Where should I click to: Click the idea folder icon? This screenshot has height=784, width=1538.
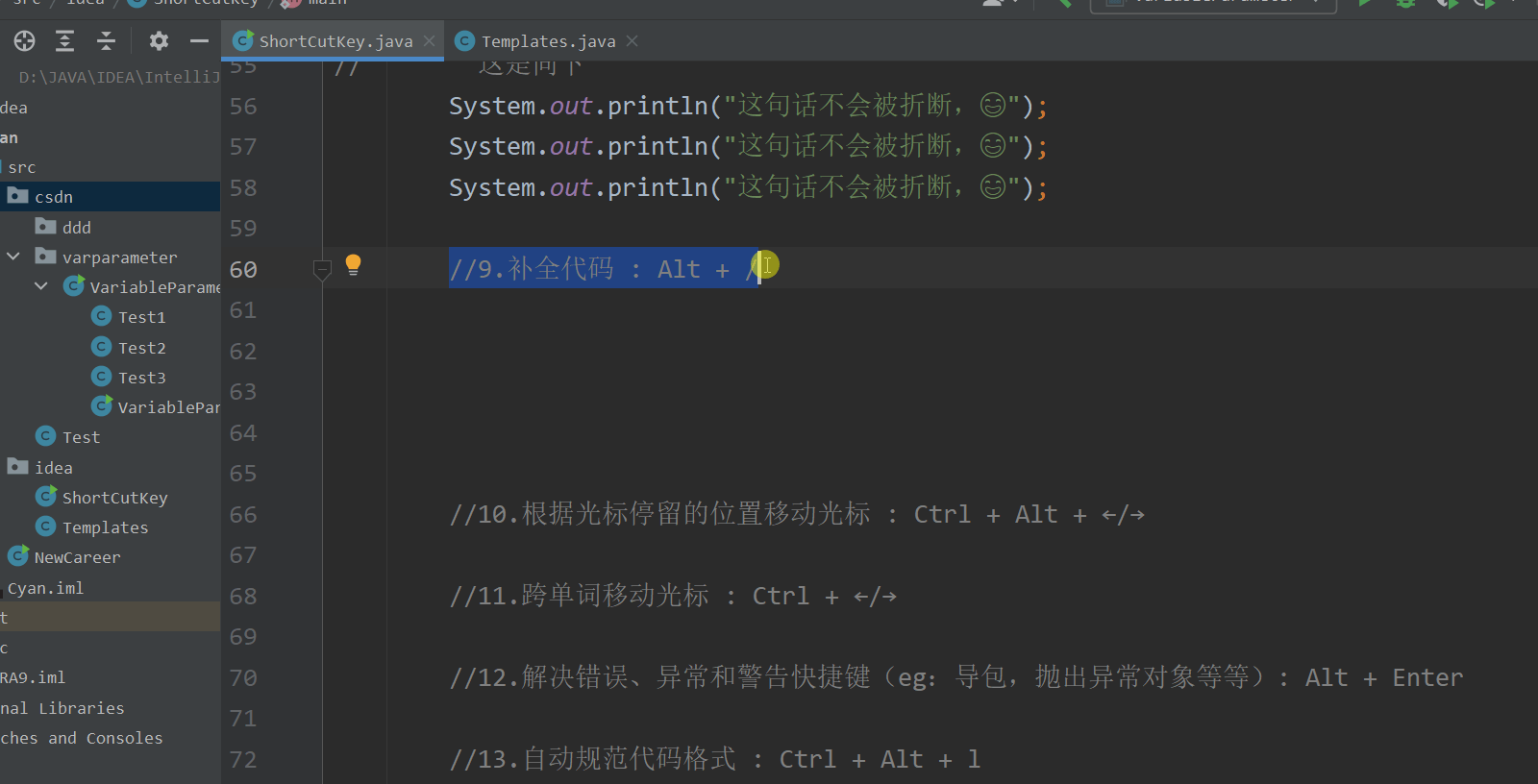tap(17, 466)
